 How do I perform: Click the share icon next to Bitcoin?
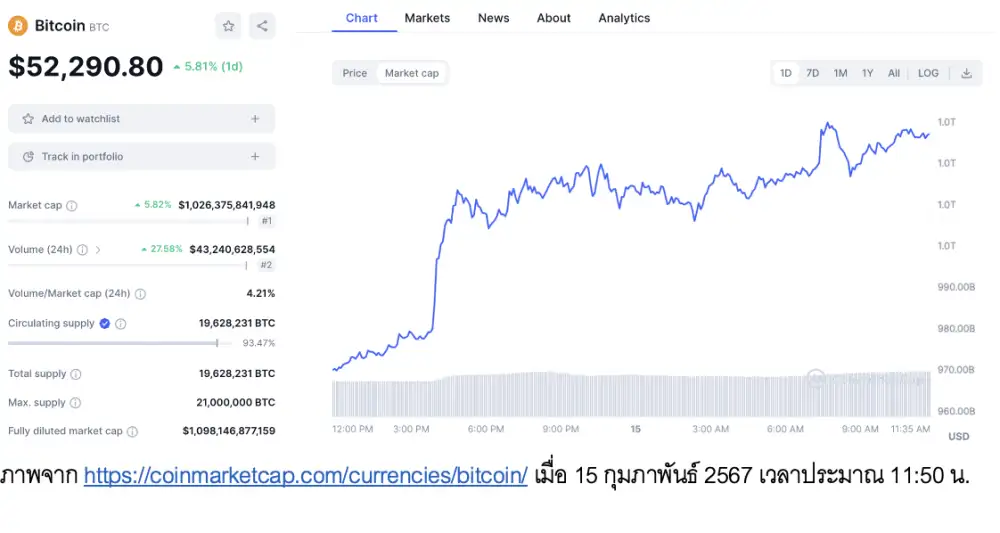coord(262,26)
